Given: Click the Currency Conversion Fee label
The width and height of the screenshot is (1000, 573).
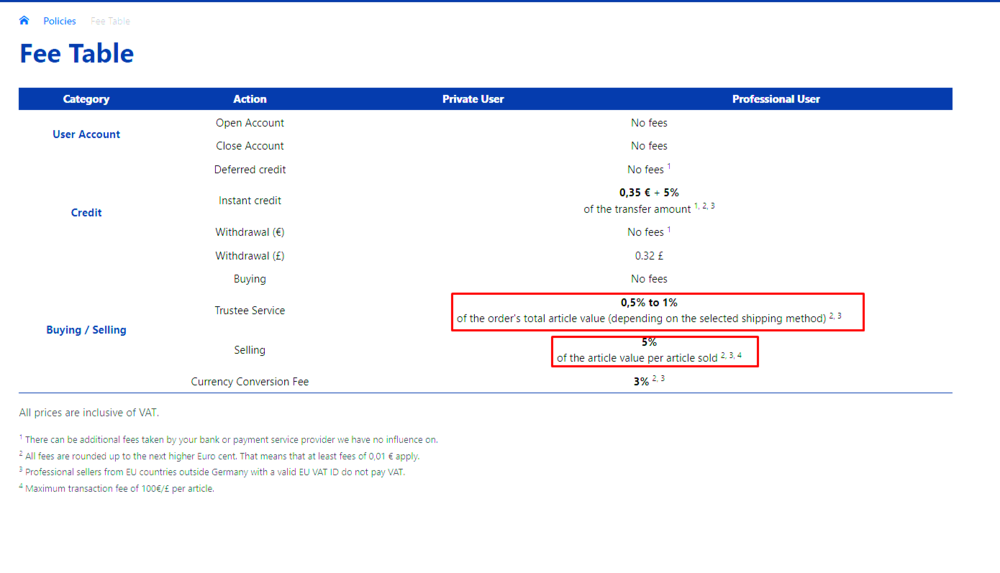Looking at the screenshot, I should pyautogui.click(x=249, y=382).
